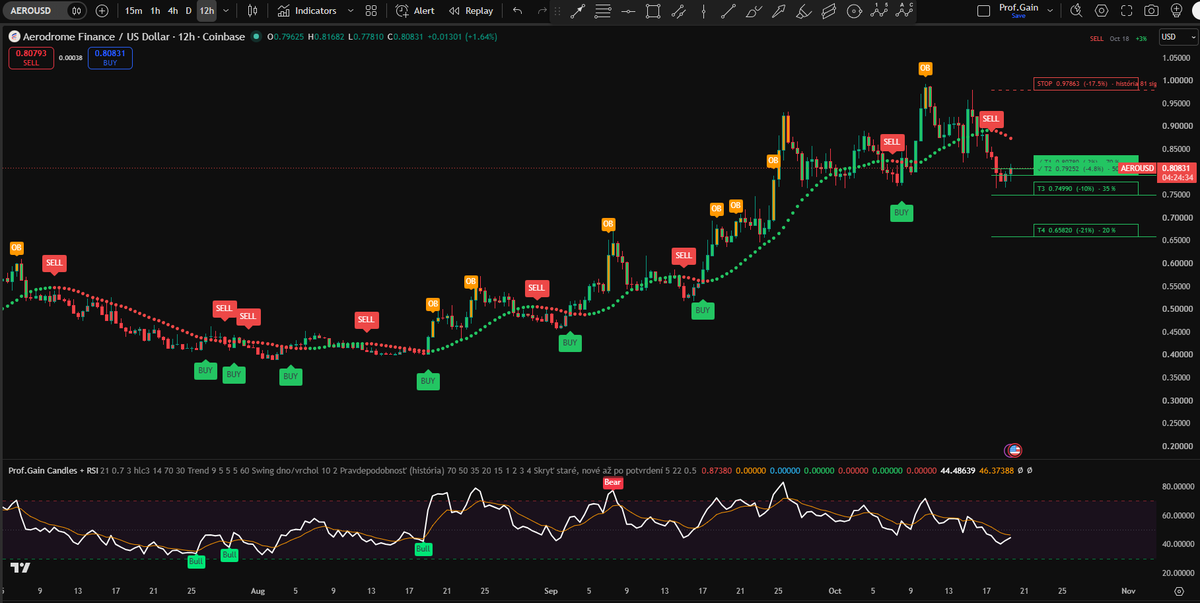
Task: Redo the chart action
Action: click(542, 10)
